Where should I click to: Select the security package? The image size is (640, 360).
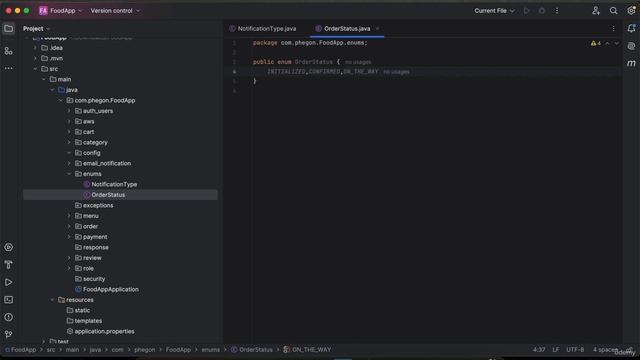(94, 279)
